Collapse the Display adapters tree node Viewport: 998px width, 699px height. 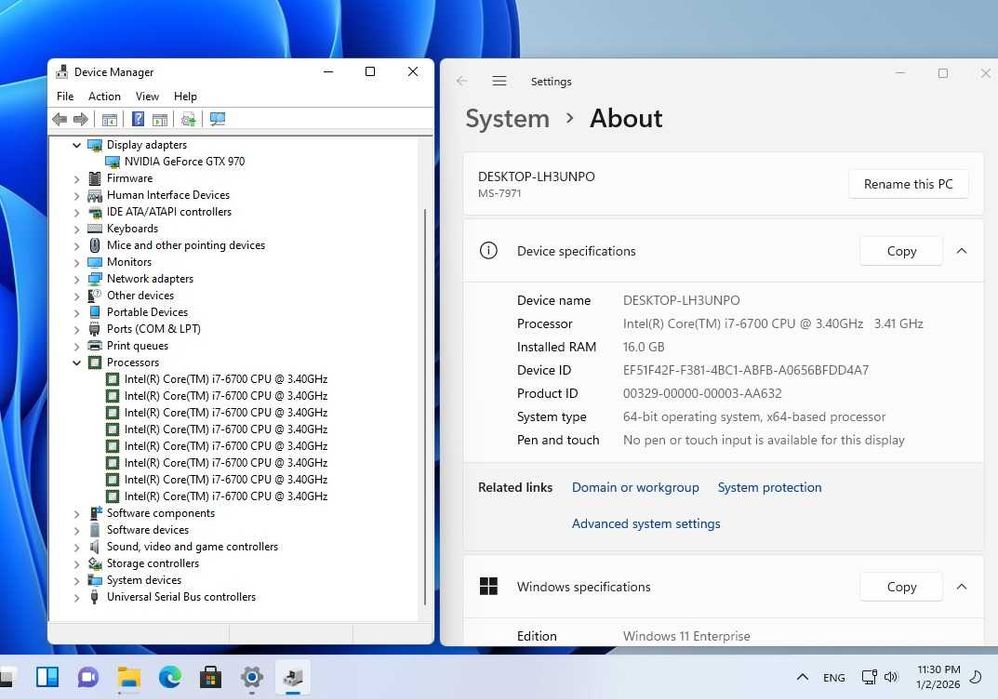tap(77, 145)
